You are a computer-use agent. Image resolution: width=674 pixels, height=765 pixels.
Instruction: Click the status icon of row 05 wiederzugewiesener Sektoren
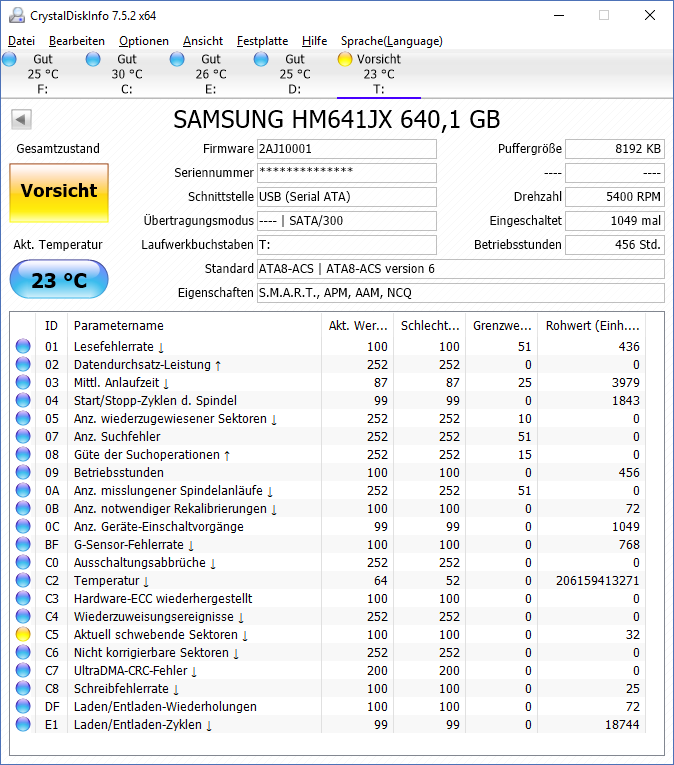[23, 419]
